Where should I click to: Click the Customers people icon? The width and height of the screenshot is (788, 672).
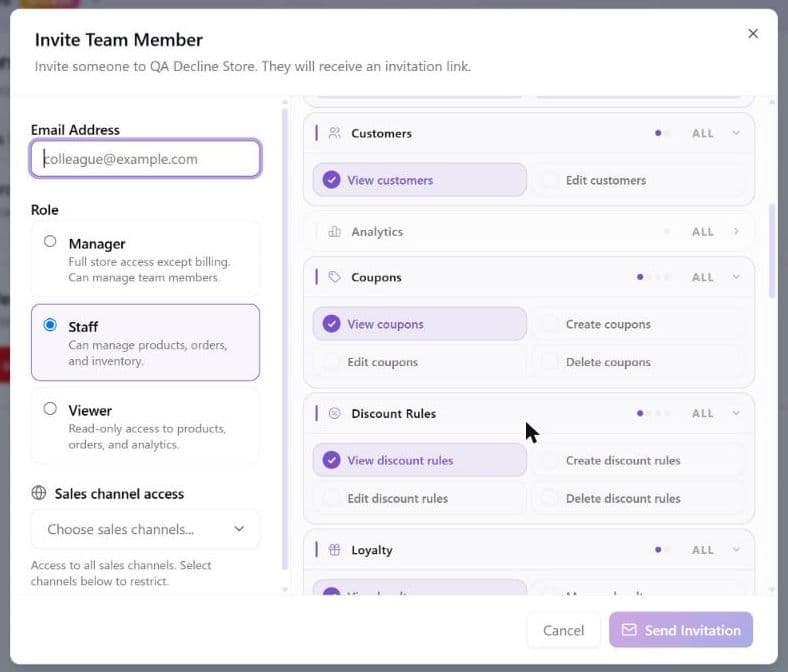coord(334,133)
